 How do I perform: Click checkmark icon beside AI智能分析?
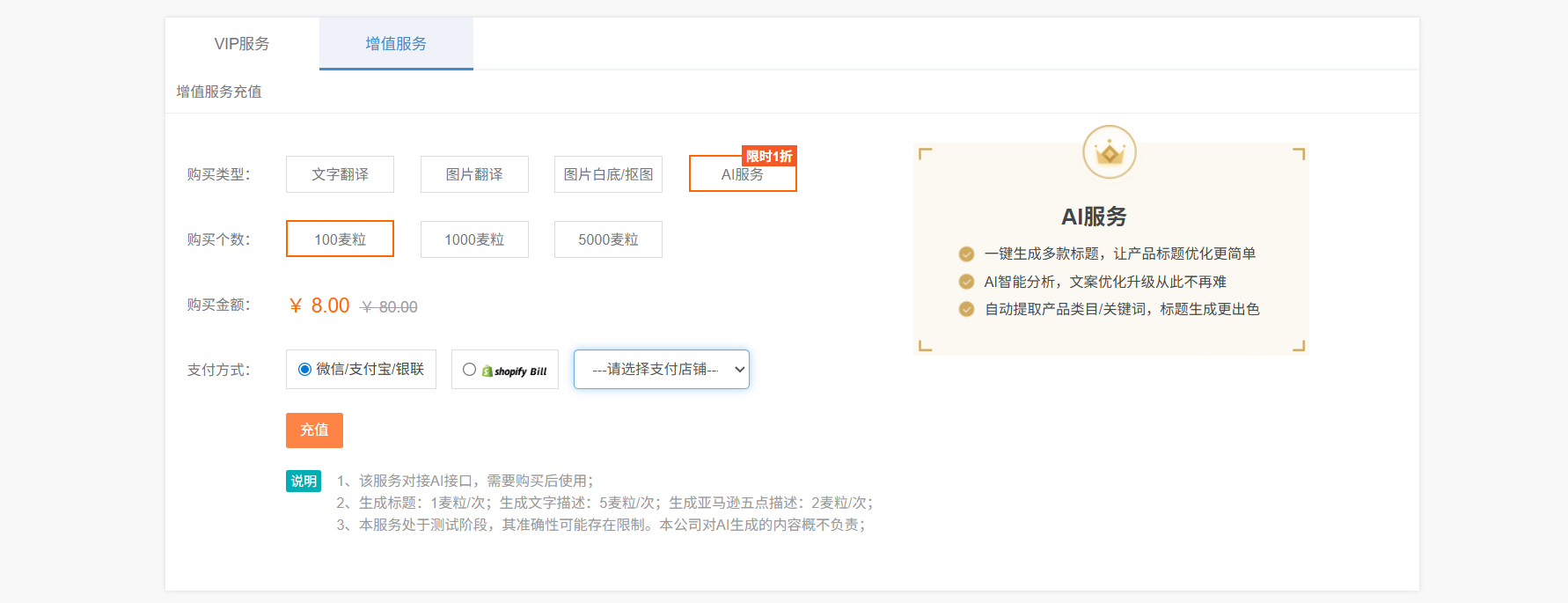966,282
